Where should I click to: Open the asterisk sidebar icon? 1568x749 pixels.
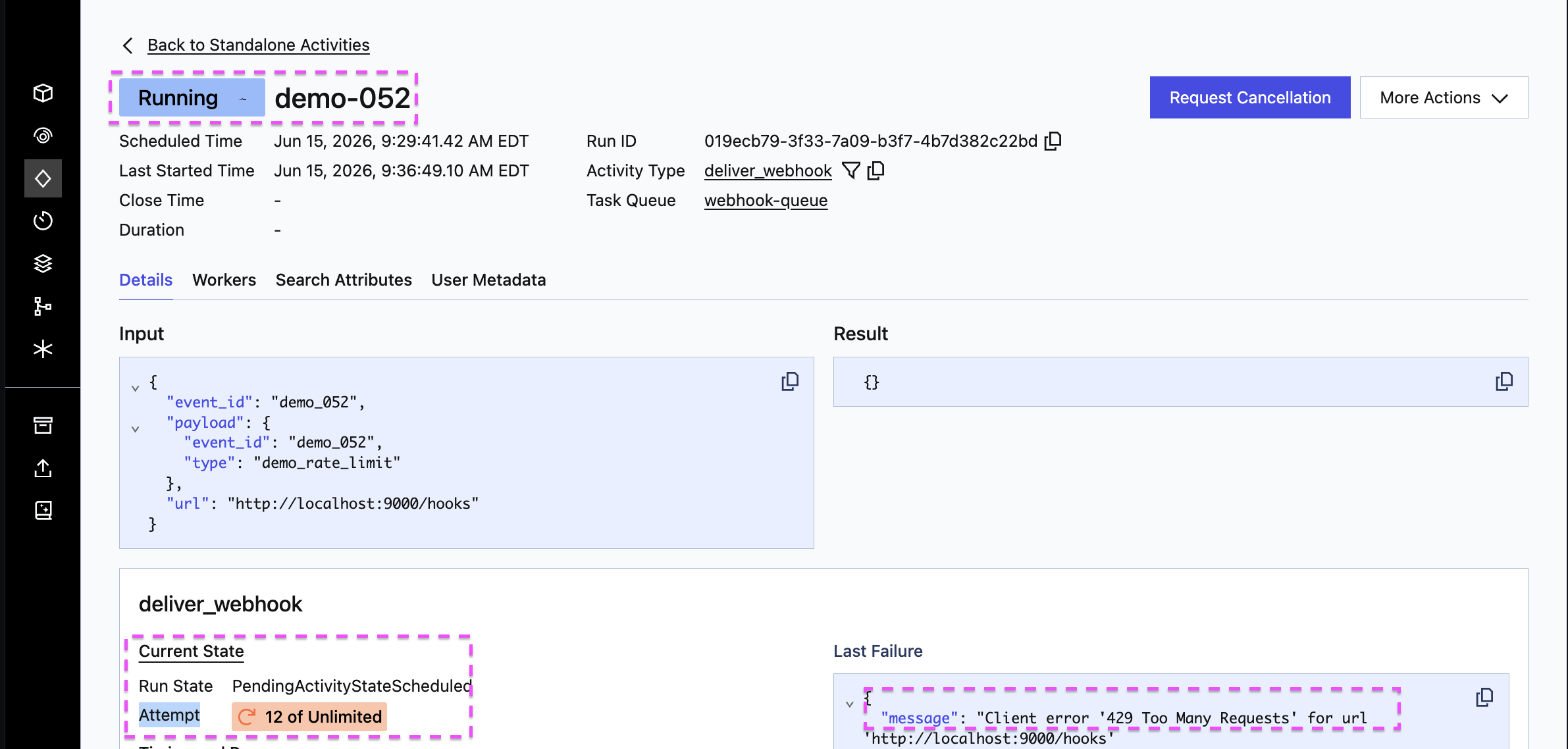coord(43,349)
